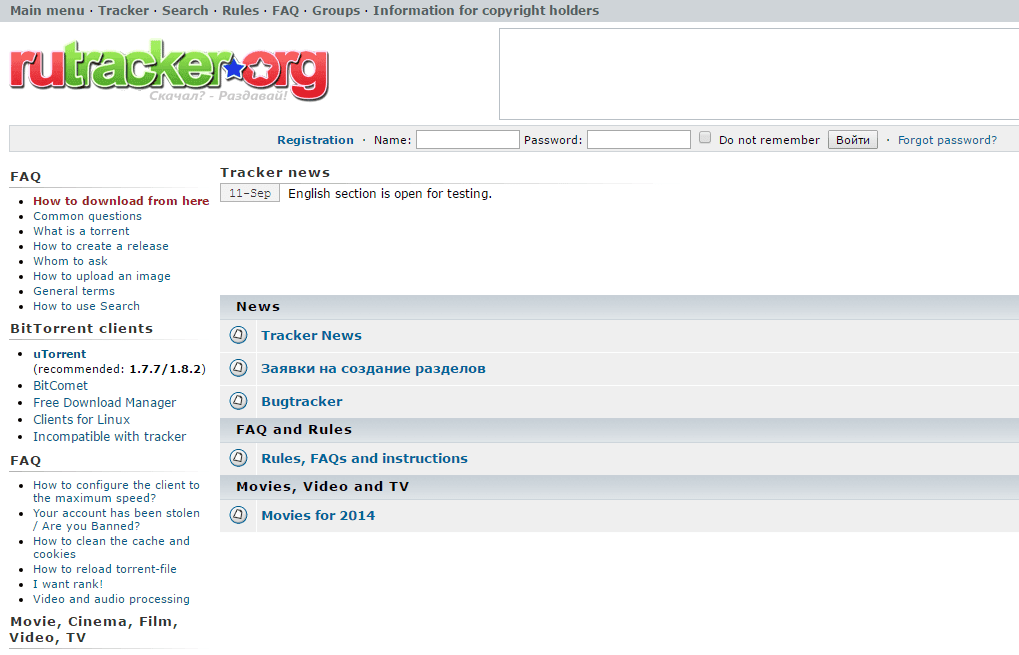Open Clients for Linux link
This screenshot has width=1019, height=655.
[x=81, y=419]
